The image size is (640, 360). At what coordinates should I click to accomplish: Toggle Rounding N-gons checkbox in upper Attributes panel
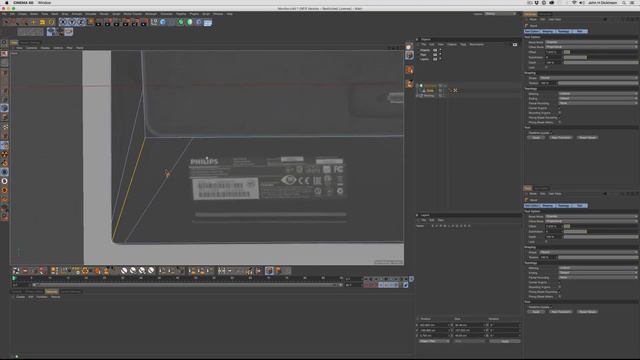(560, 113)
